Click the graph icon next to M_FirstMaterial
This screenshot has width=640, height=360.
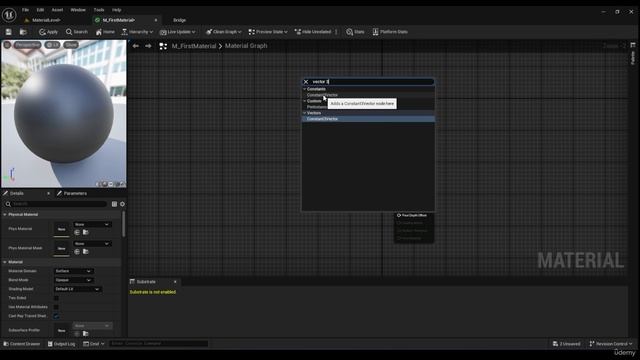point(163,46)
